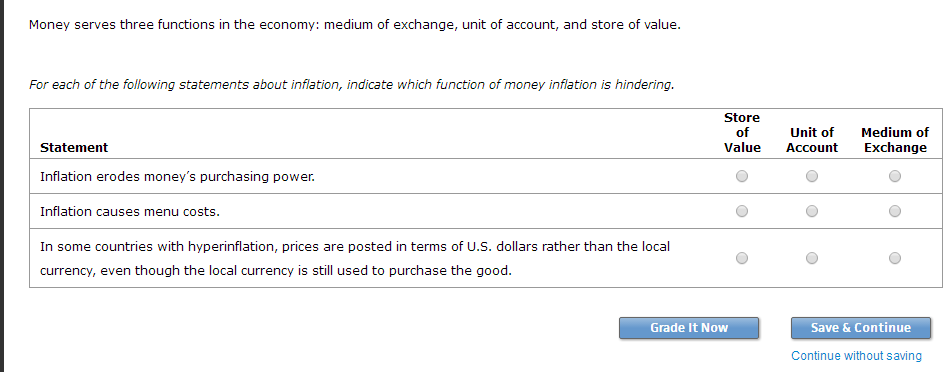Viewport: 945px width, 372px height.
Task: Choose Store of Value for menu costs row
Action: click(x=742, y=211)
